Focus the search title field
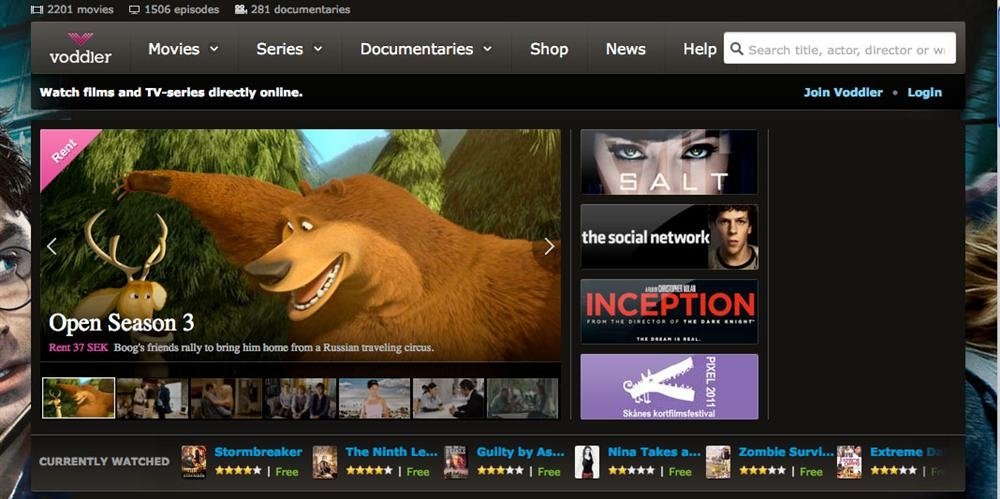 click(x=839, y=48)
